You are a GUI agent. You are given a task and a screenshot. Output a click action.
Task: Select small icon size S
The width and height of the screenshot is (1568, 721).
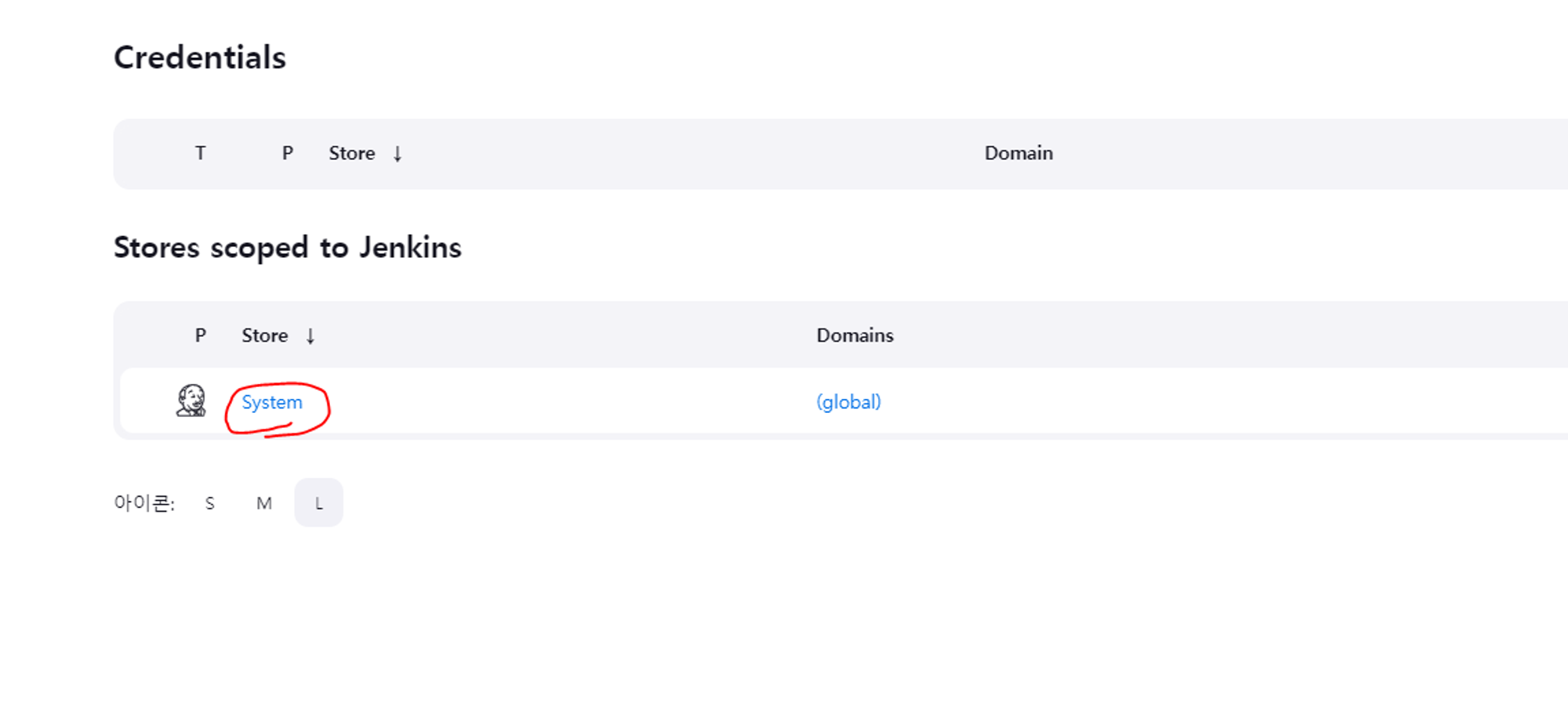pyautogui.click(x=209, y=503)
